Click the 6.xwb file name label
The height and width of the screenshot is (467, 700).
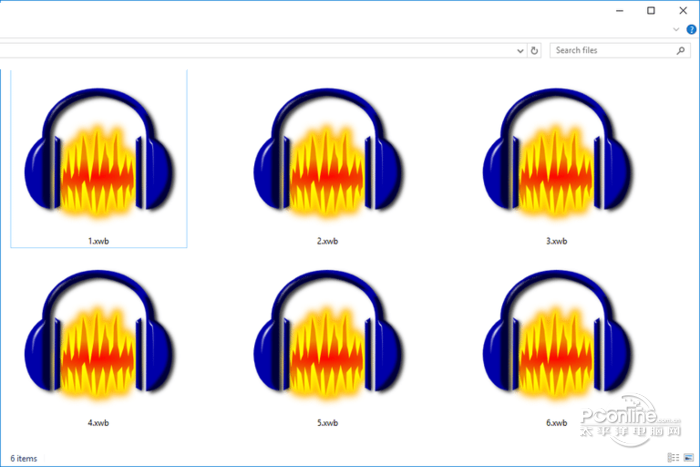coord(556,423)
